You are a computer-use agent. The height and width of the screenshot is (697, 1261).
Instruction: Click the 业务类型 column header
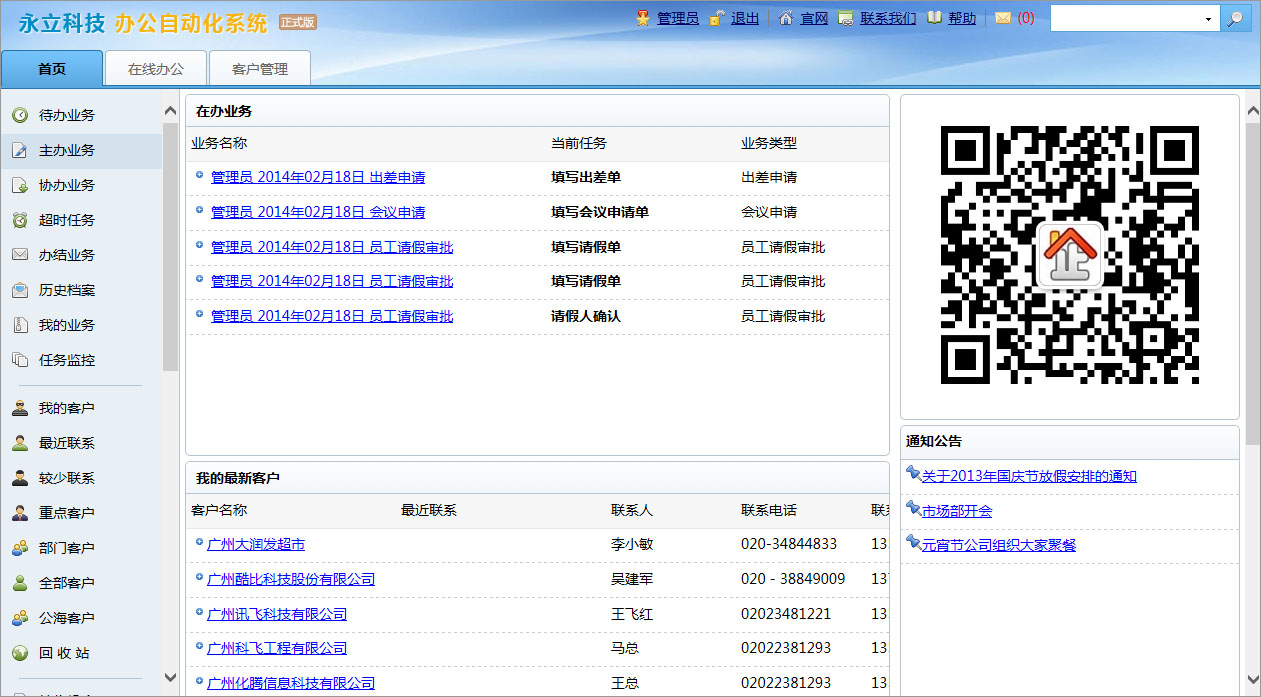[x=769, y=143]
